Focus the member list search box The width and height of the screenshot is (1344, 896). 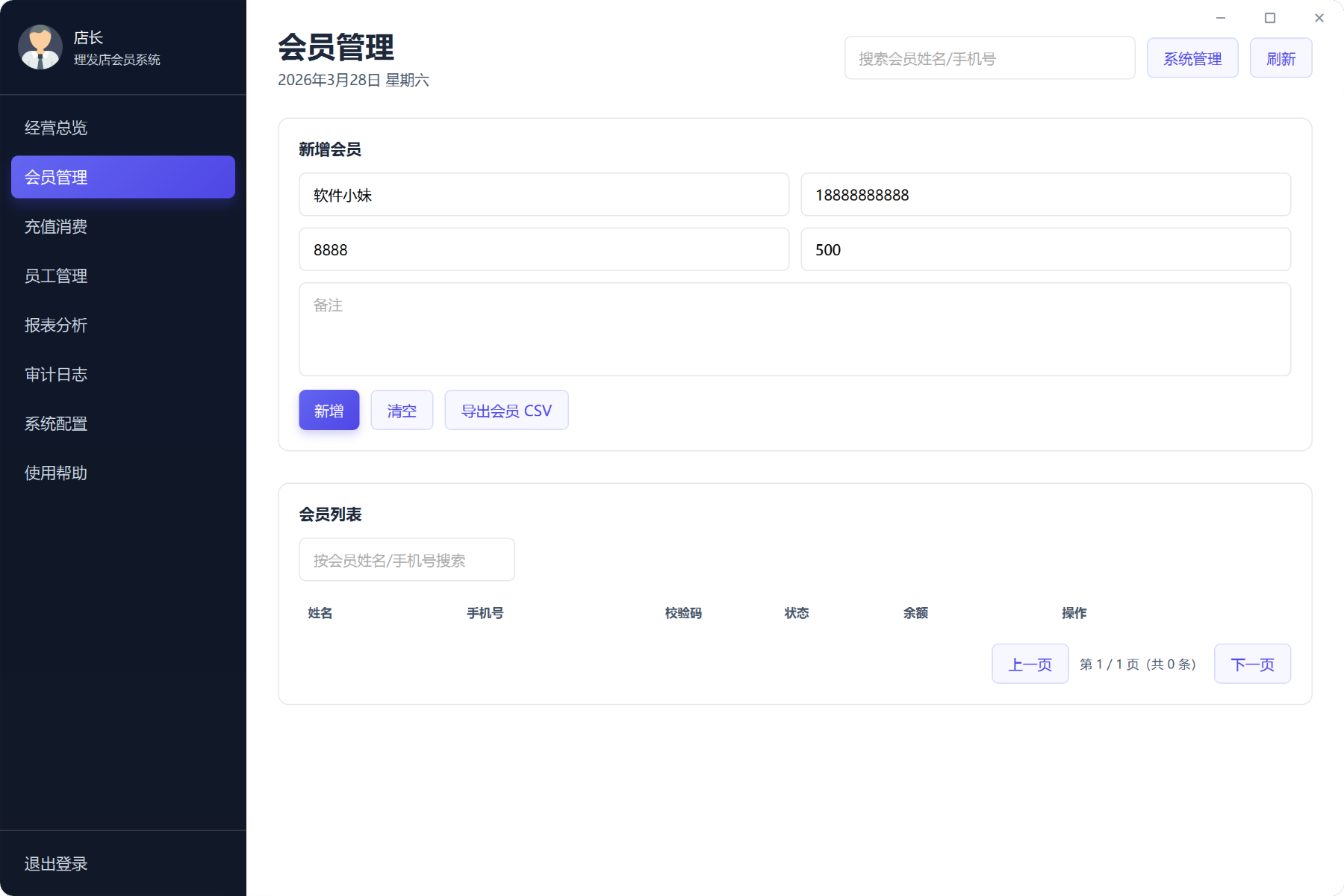pos(407,559)
